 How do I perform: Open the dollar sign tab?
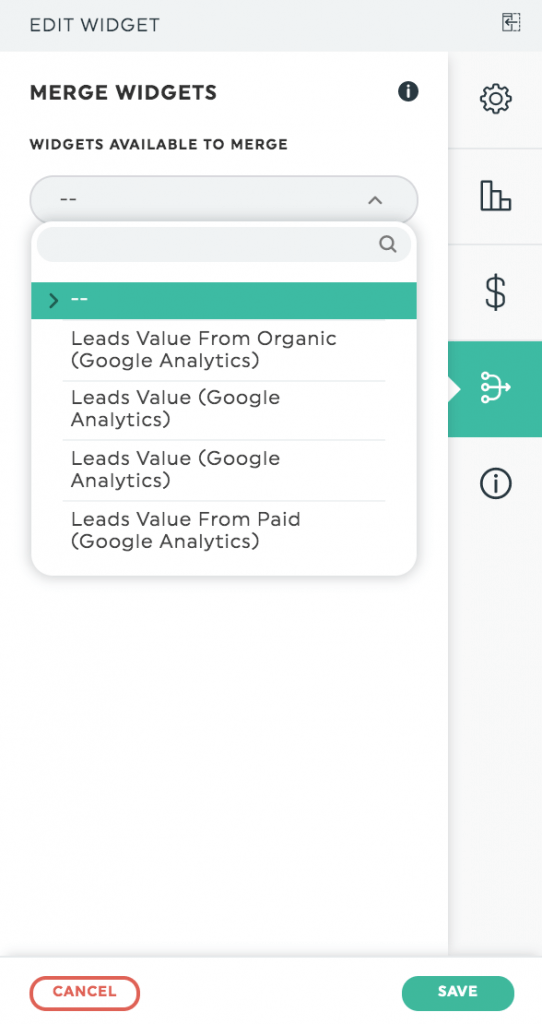pos(496,292)
